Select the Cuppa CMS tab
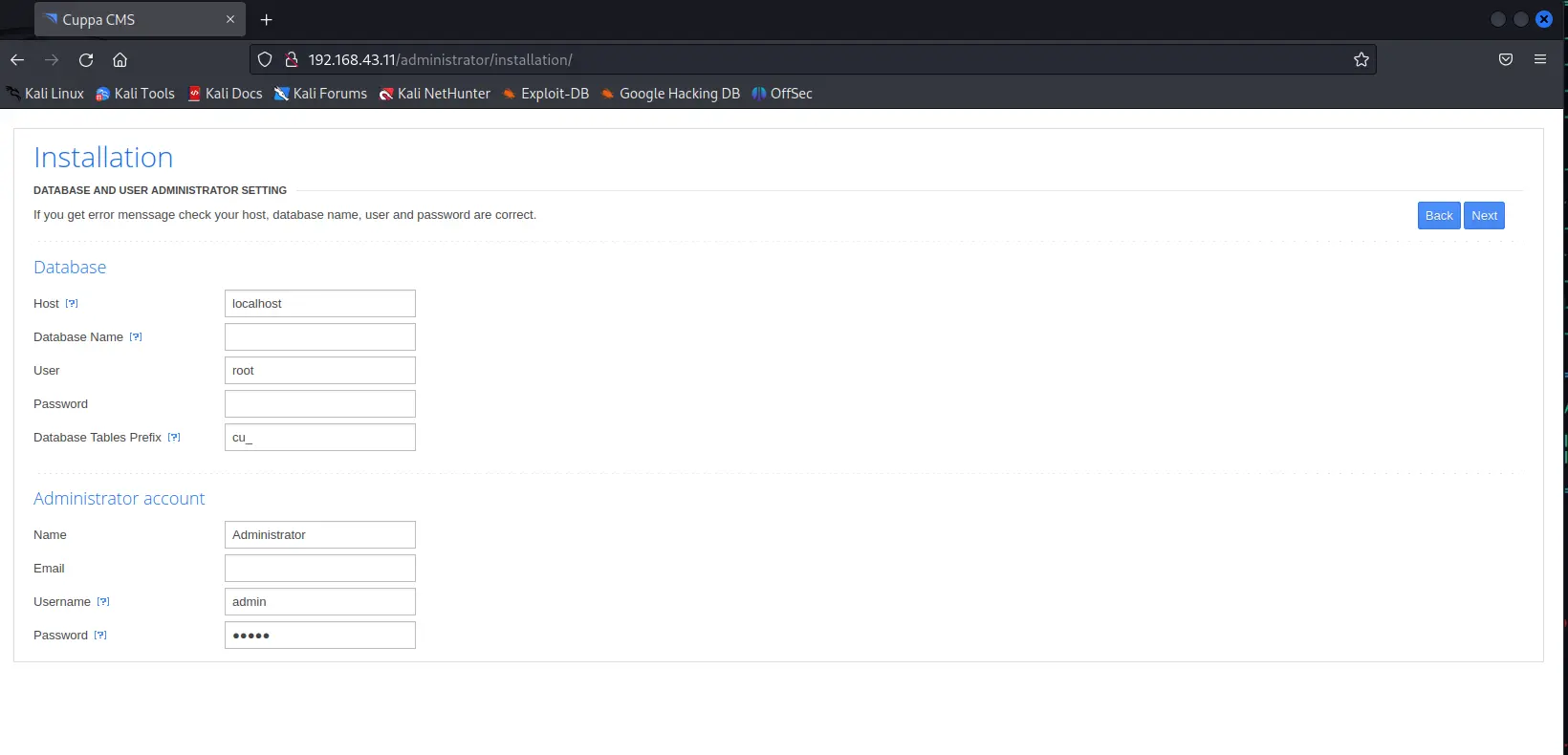The height and width of the screenshot is (755, 1568). click(124, 20)
